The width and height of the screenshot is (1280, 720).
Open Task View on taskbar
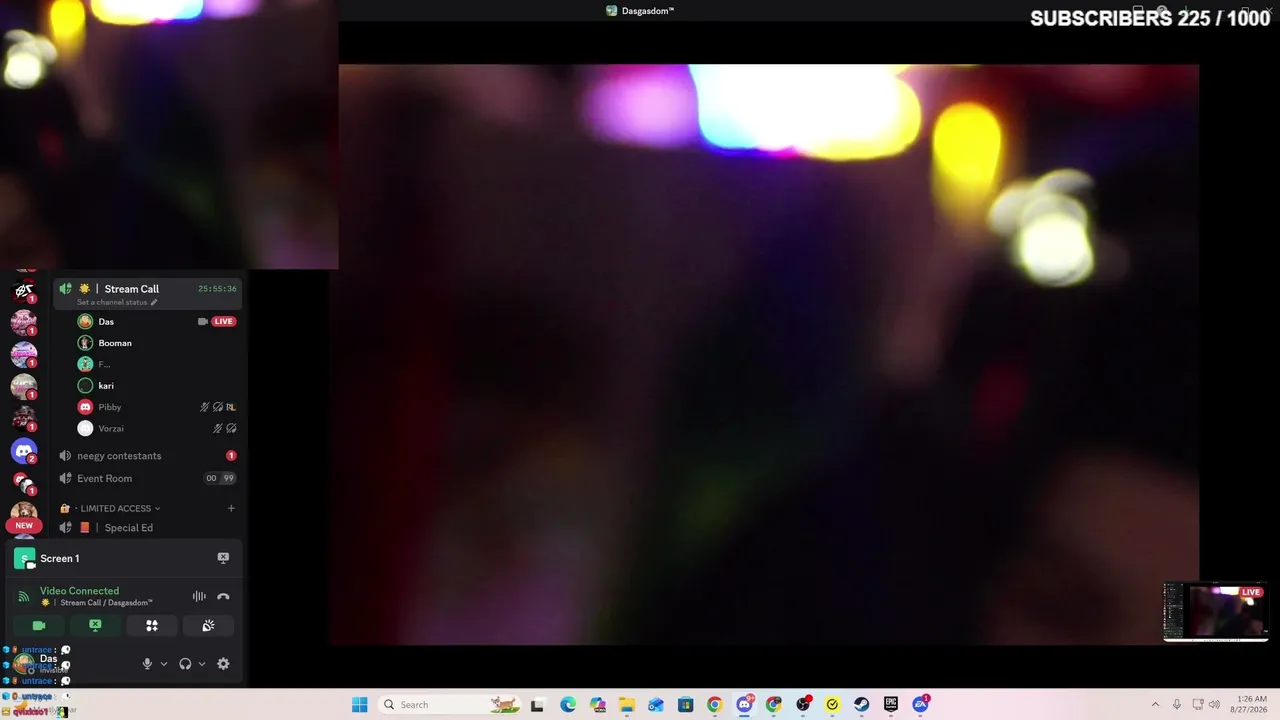537,705
